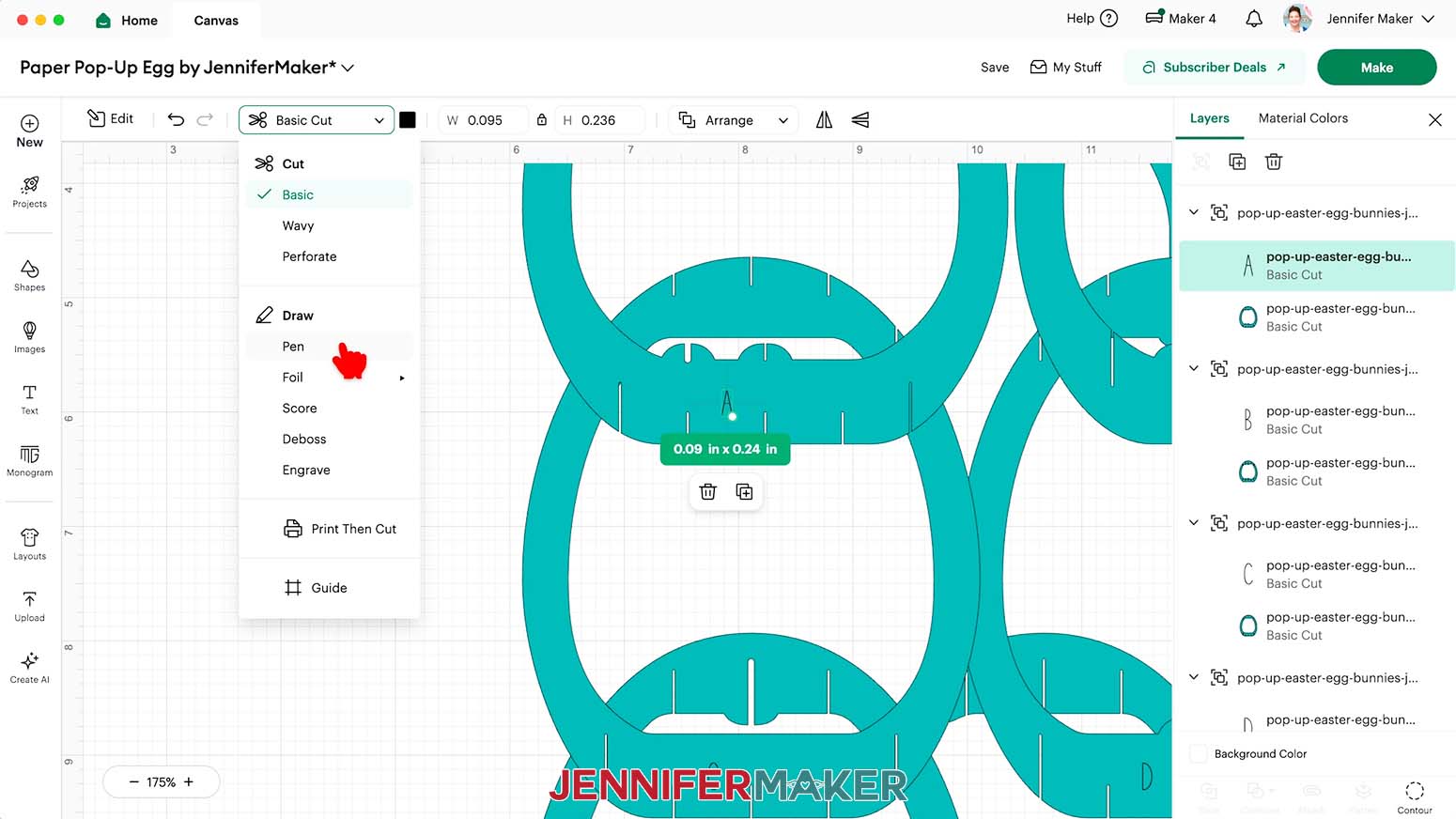This screenshot has height=819, width=1456.
Task: Click the height H input field
Action: pyautogui.click(x=598, y=119)
